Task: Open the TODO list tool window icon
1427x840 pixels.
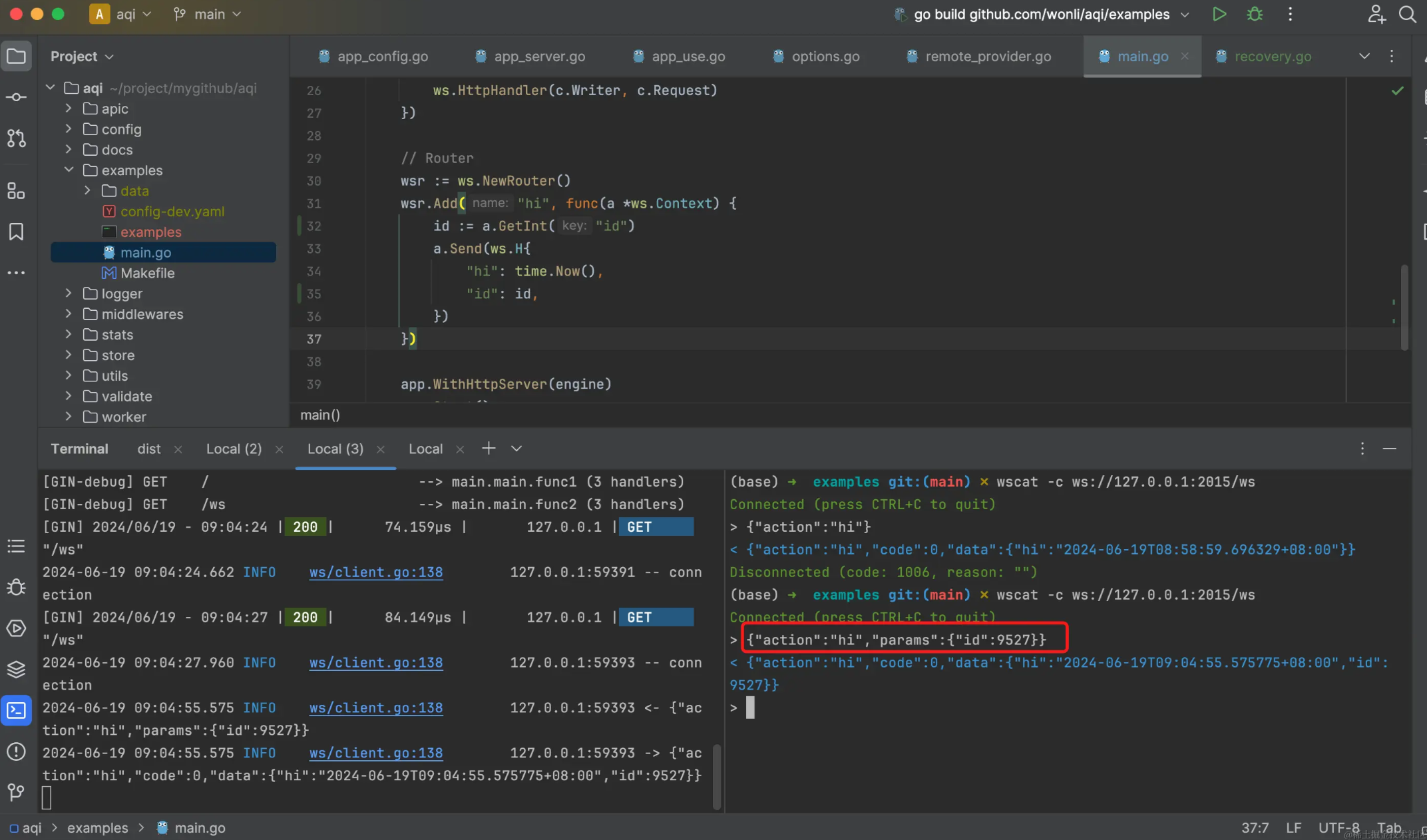Action: click(x=16, y=546)
